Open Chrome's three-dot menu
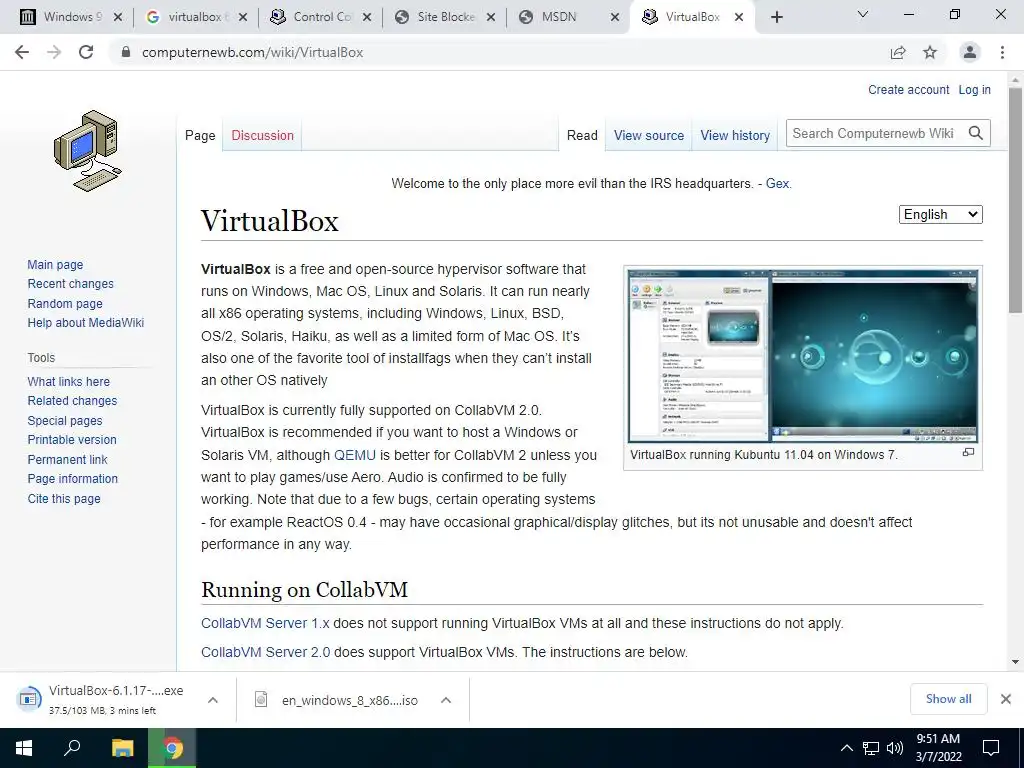This screenshot has width=1024, height=768. 1002,52
